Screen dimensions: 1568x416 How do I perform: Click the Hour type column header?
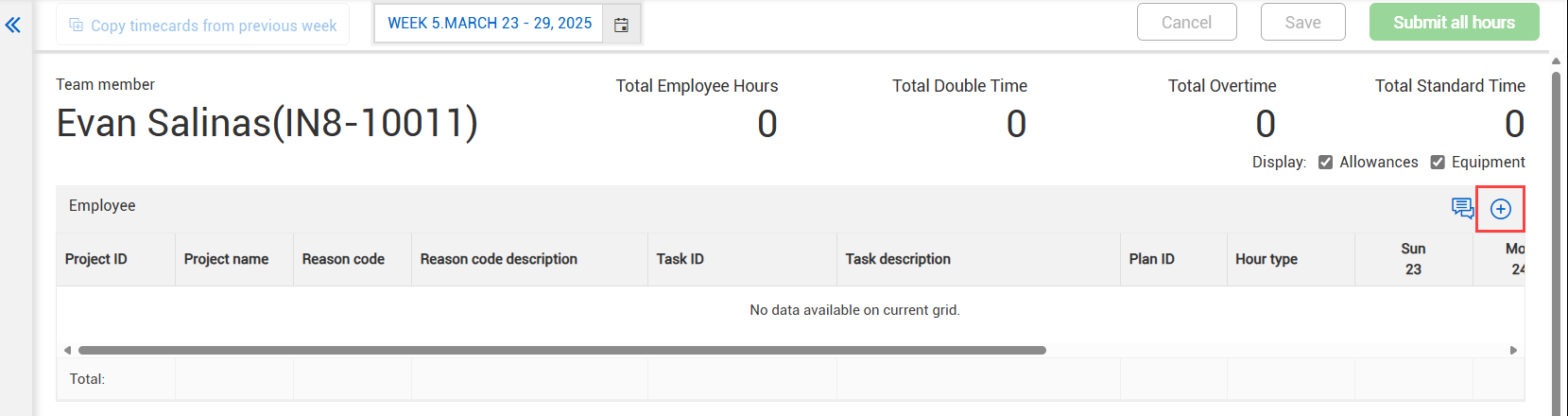[1266, 259]
